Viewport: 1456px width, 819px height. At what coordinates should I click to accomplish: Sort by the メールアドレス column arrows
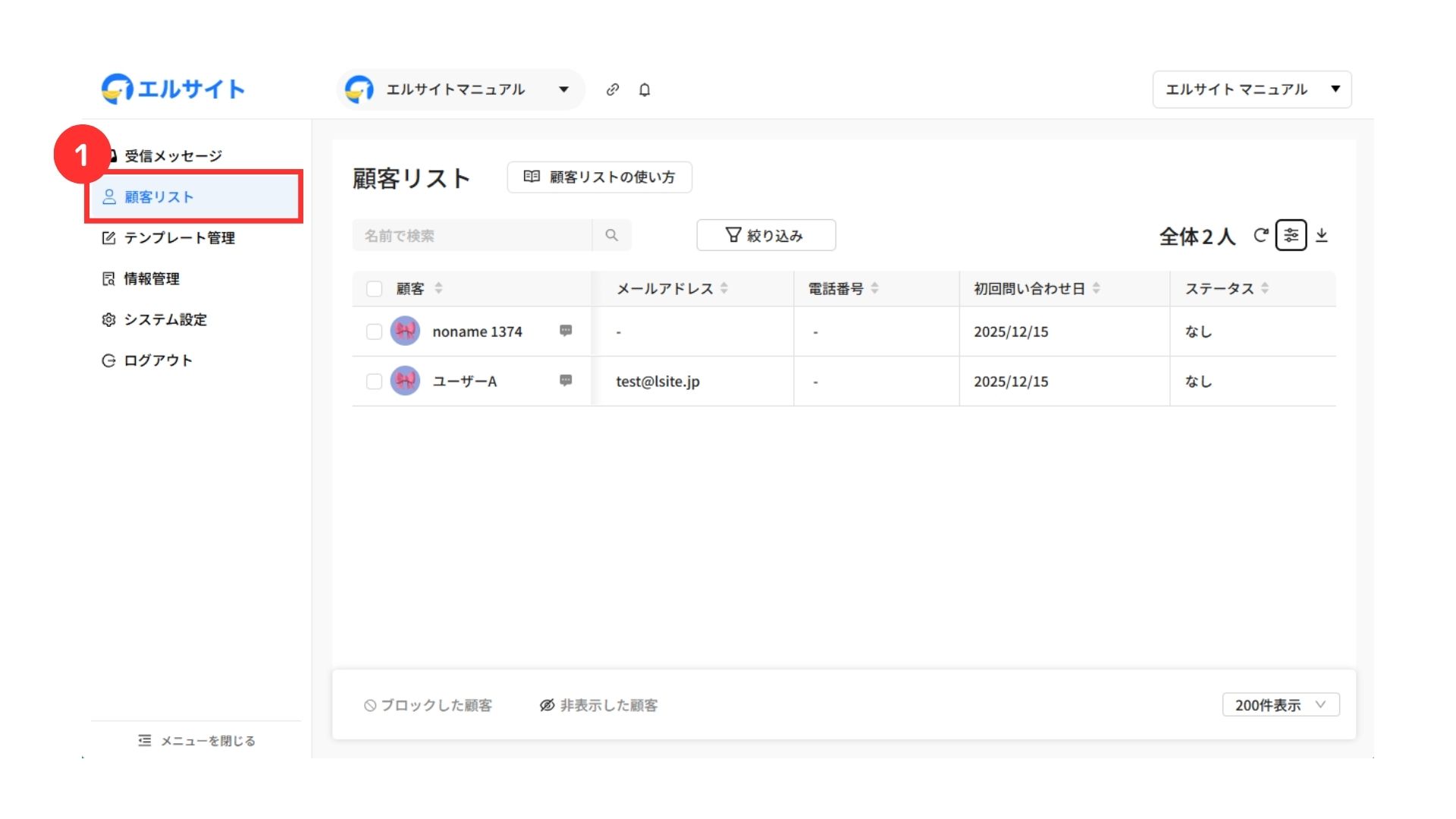click(724, 288)
